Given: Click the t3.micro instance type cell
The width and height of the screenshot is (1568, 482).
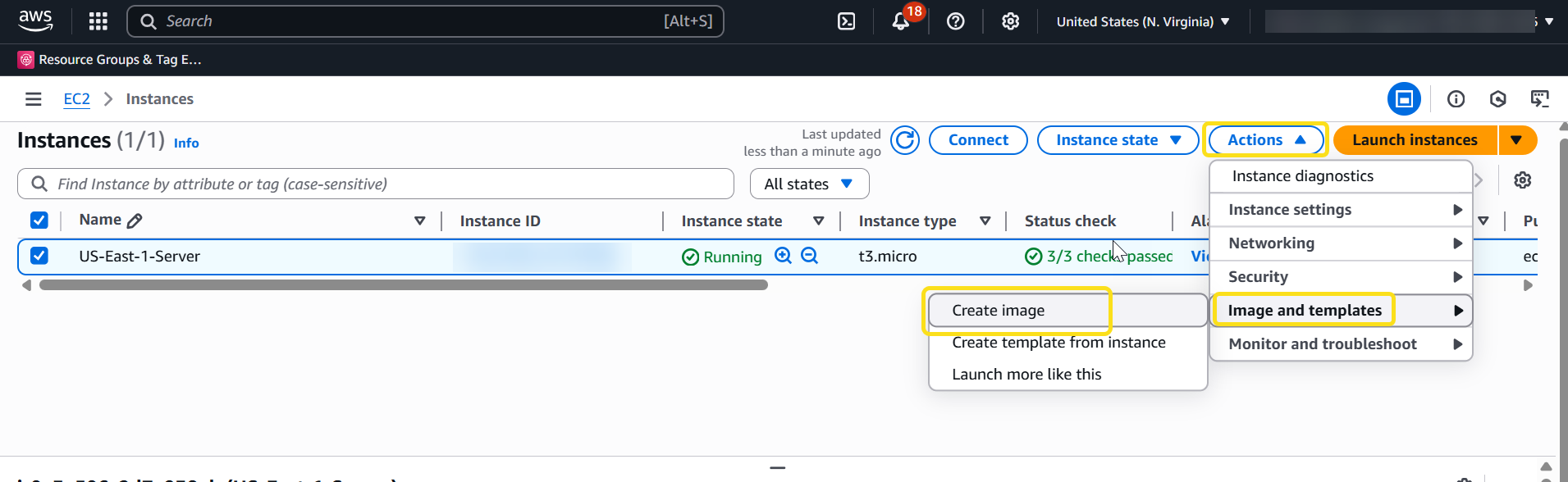Looking at the screenshot, I should click(x=887, y=257).
